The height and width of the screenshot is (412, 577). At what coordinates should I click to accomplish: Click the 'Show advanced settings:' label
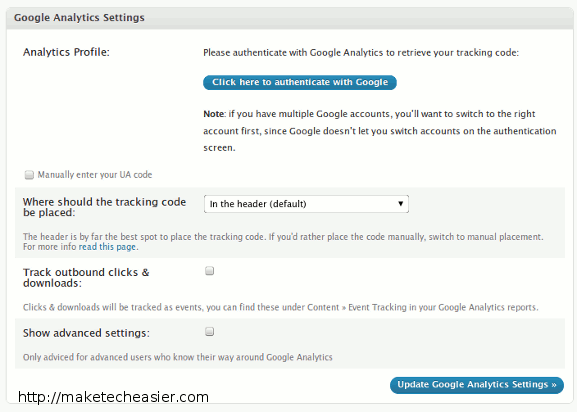[86, 333]
